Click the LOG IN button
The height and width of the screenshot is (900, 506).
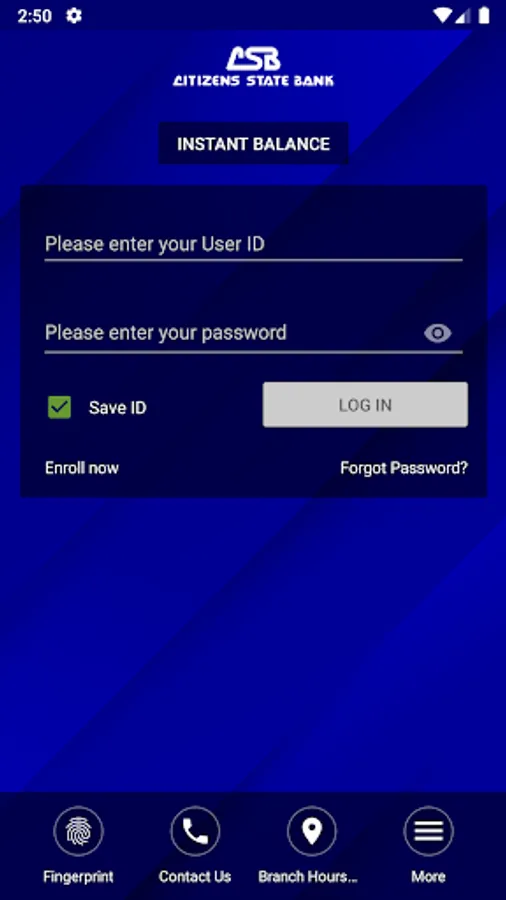point(365,405)
